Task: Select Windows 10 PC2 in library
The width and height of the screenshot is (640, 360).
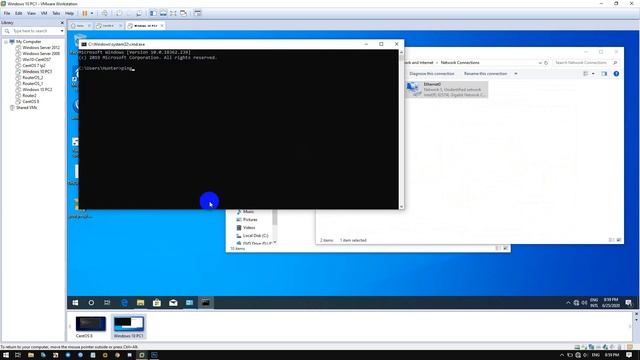Action: click(x=37, y=89)
